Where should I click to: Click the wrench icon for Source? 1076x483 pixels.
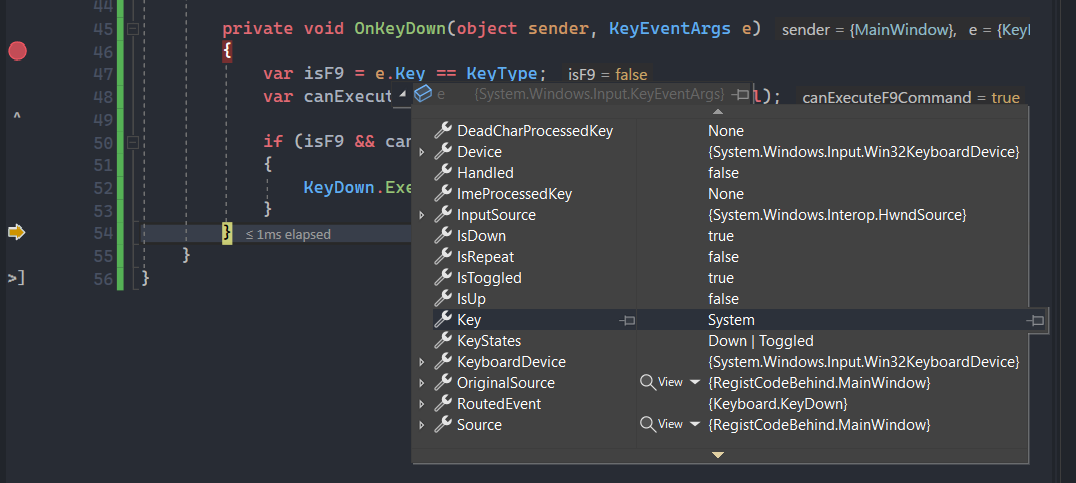tap(443, 425)
